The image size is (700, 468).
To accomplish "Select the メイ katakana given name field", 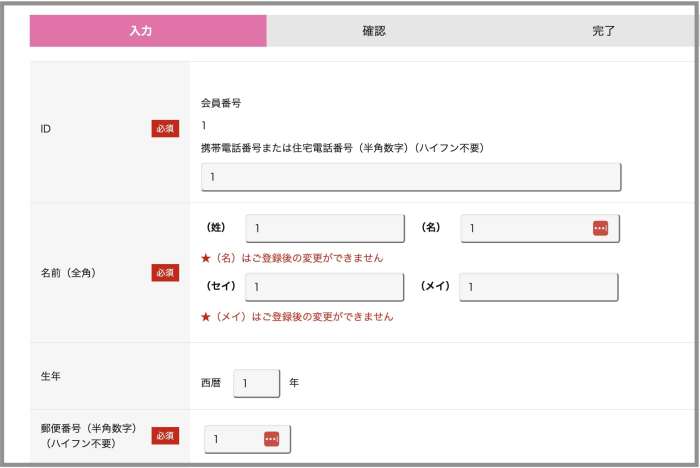I will 538,287.
